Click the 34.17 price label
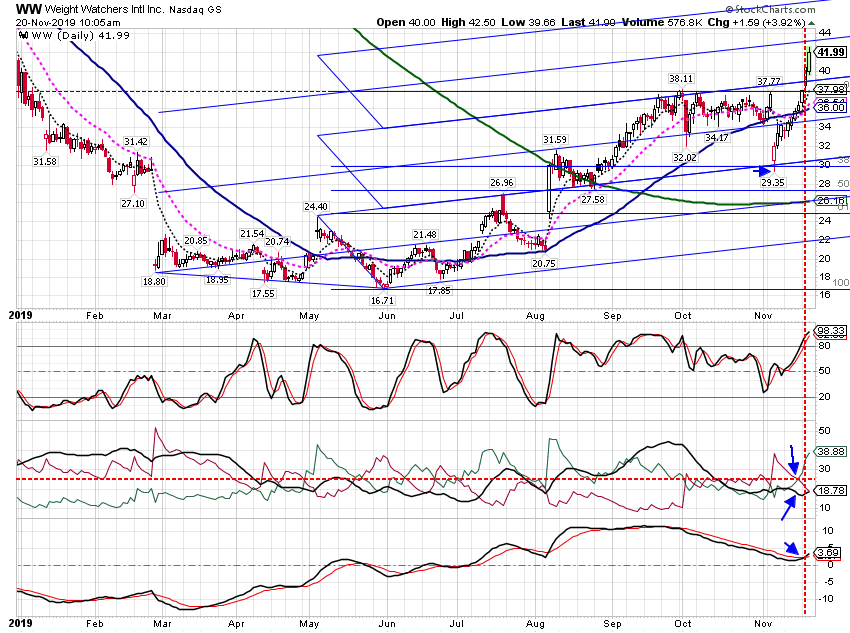 click(717, 138)
